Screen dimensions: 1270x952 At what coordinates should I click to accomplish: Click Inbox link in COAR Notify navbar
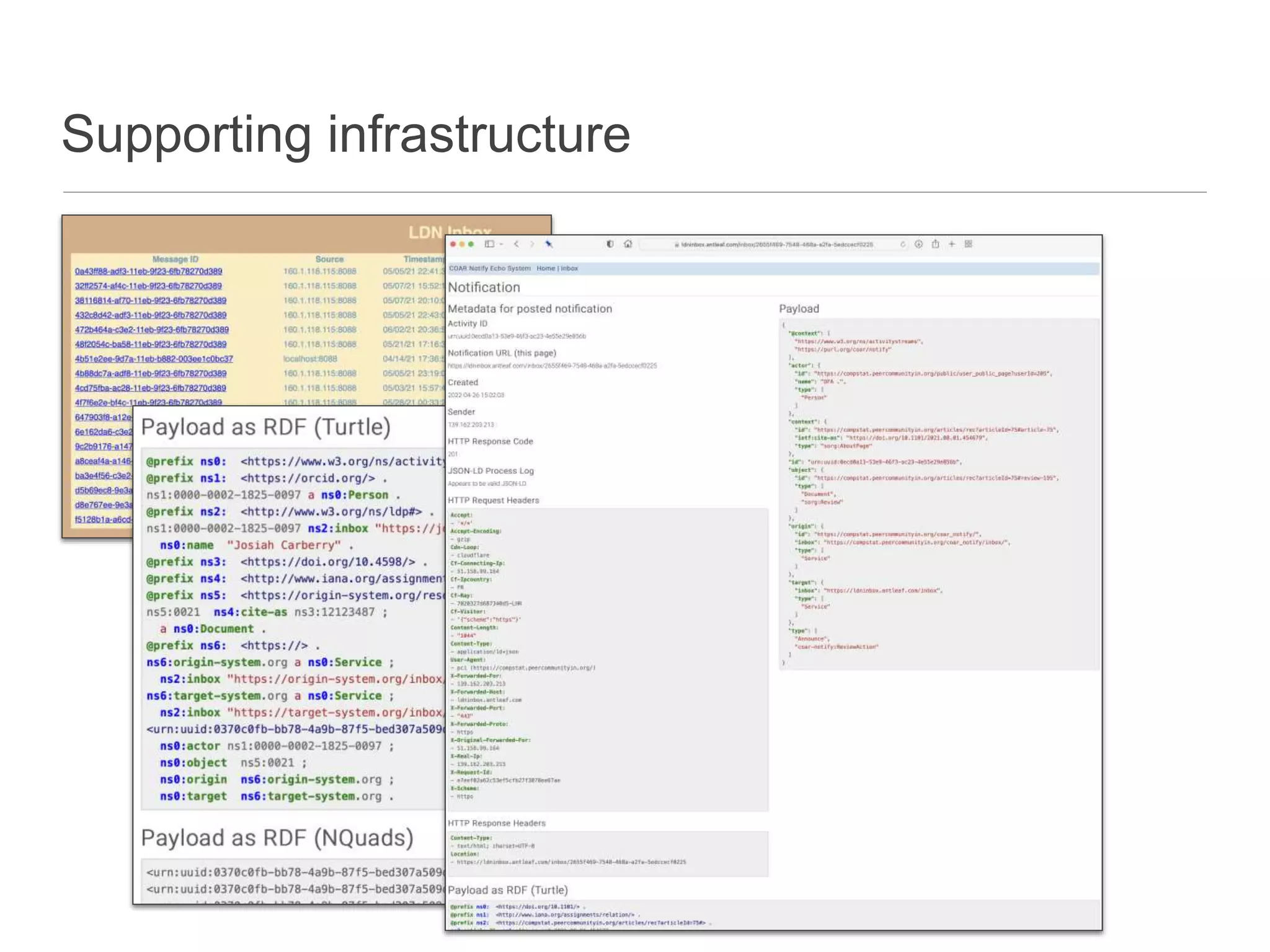point(569,268)
